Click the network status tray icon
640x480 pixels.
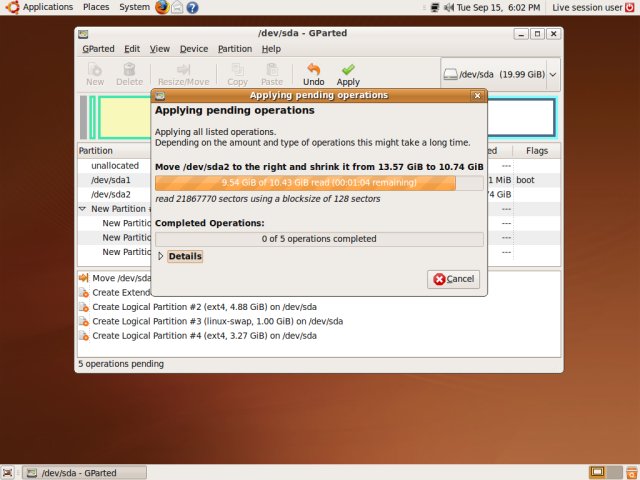435,7
